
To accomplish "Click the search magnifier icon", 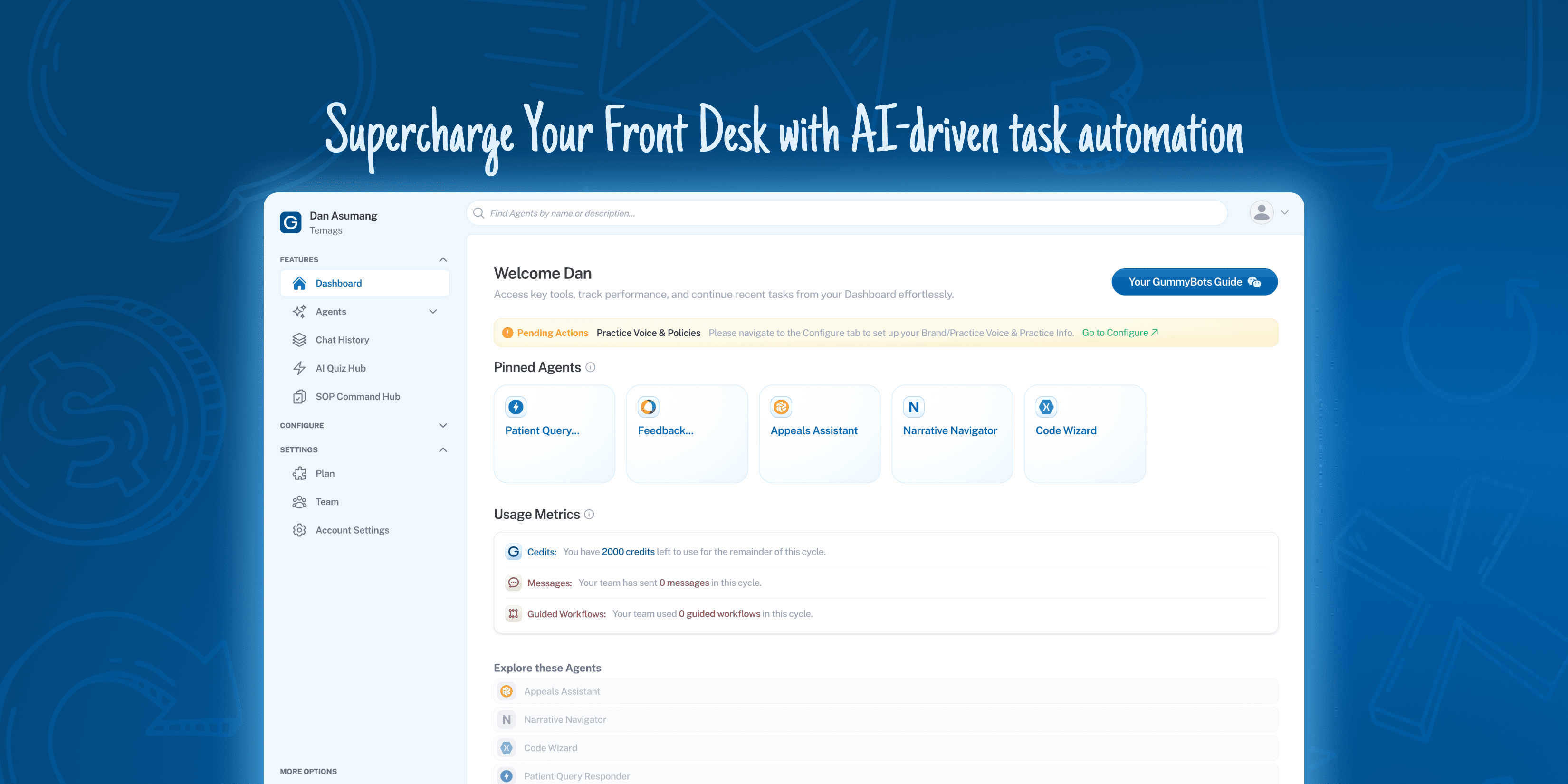I will [479, 213].
